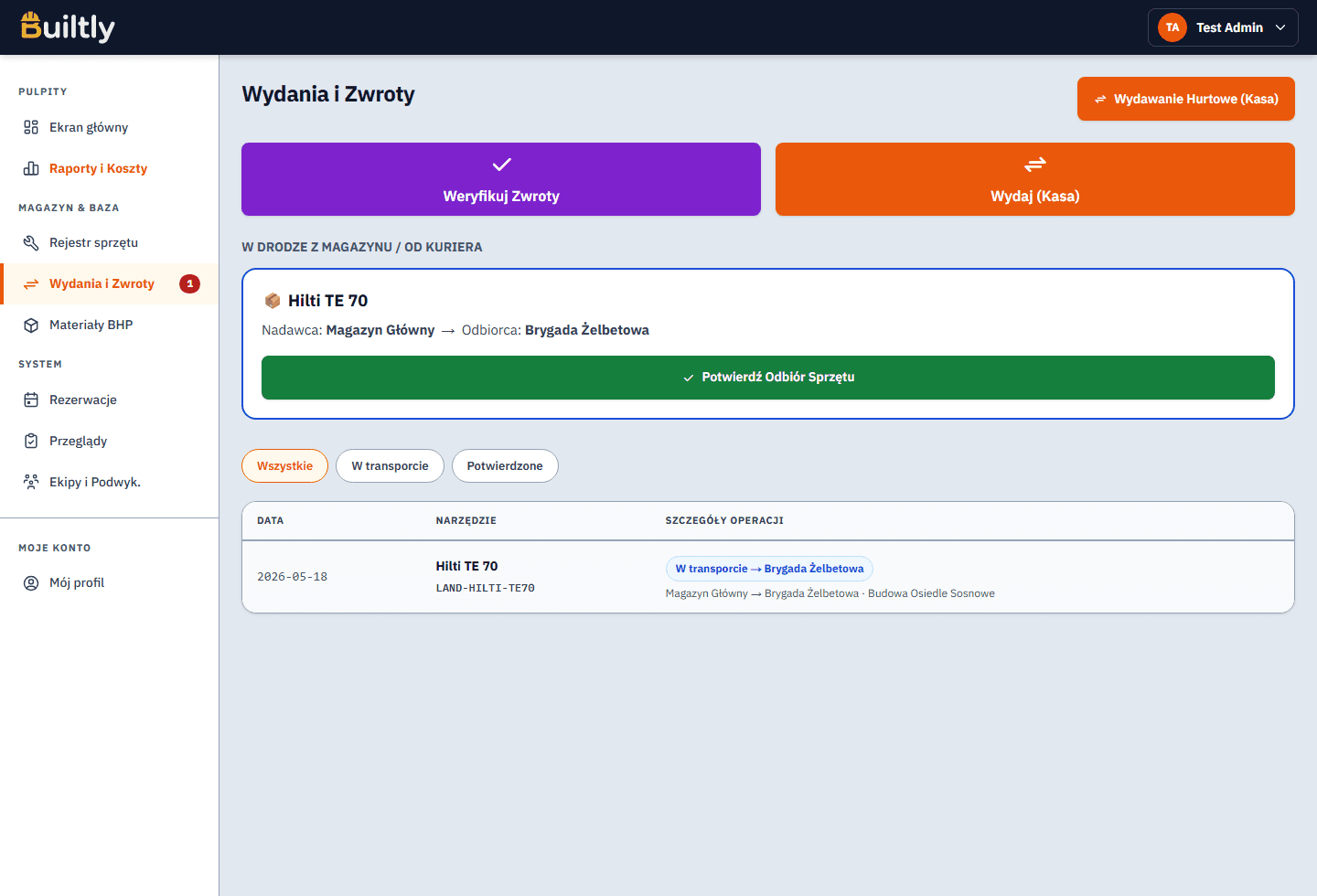Show Potwierdzone entries tab
Viewport: 1317px width, 896px height.
tap(505, 465)
